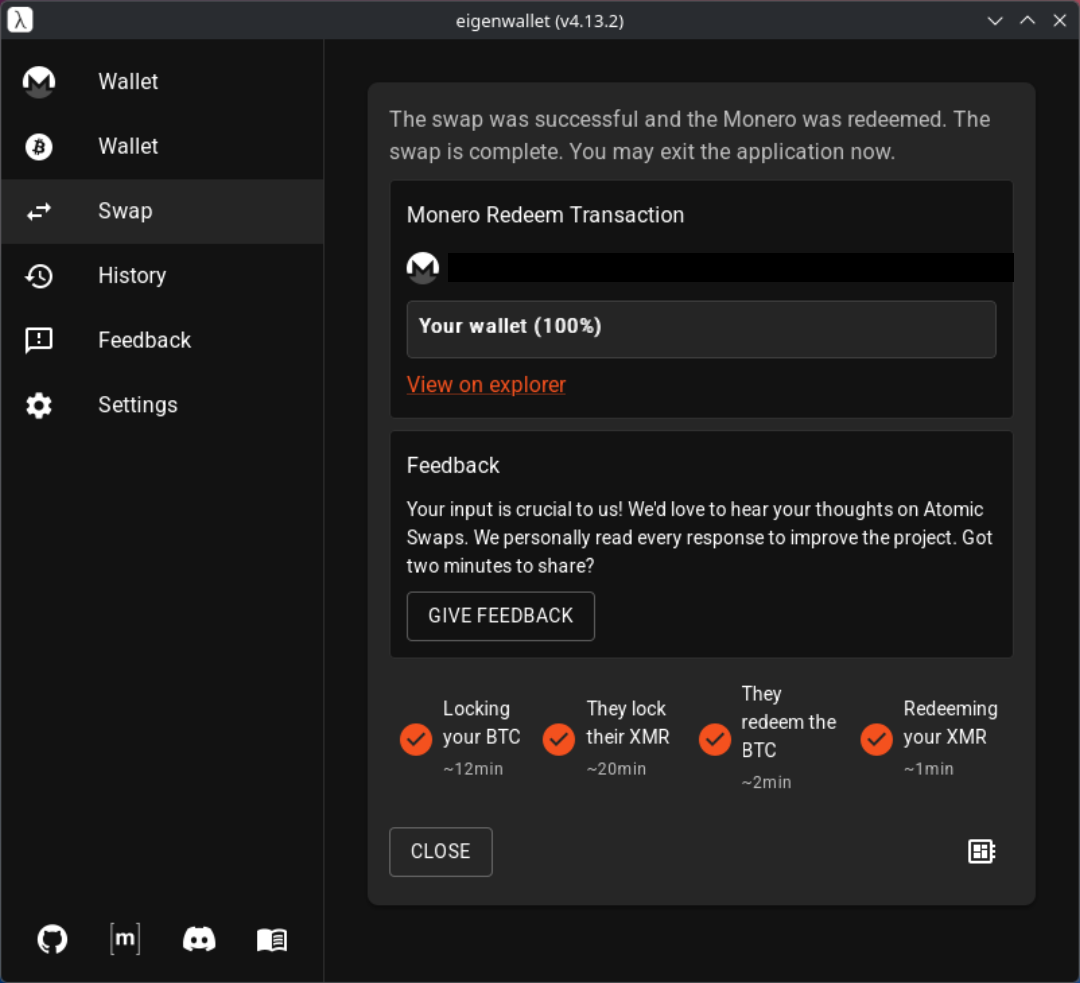Image resolution: width=1080 pixels, height=983 pixels.
Task: Open the GitHub repository icon
Action: (52, 939)
